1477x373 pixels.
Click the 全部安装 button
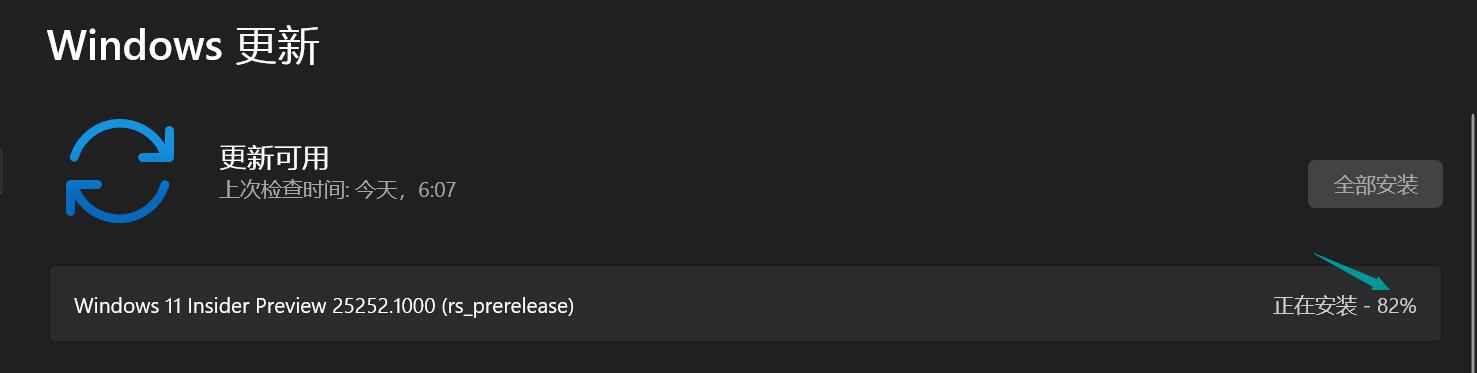coord(1375,184)
